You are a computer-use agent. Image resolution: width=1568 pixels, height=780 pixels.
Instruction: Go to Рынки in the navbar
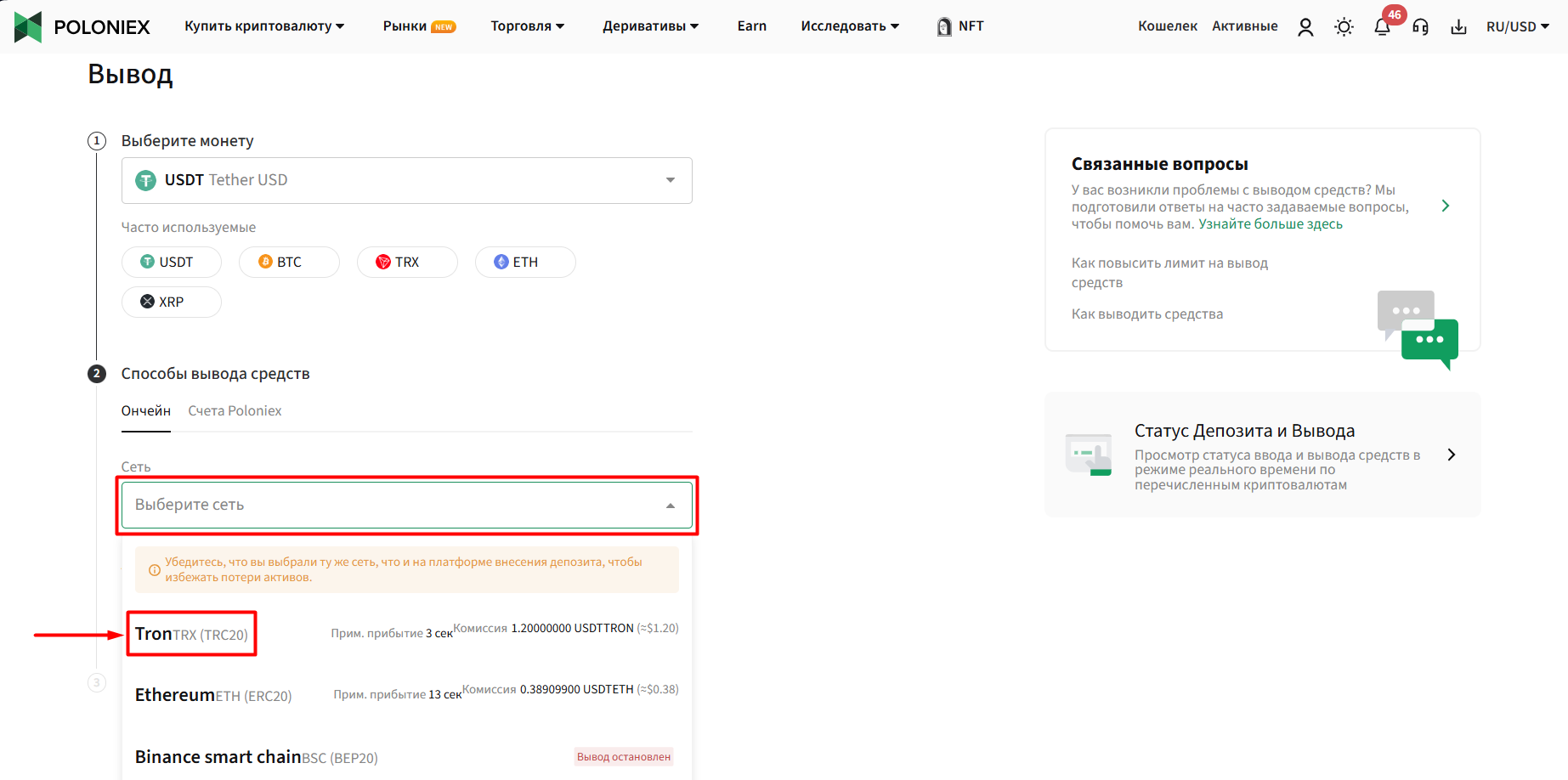[405, 26]
